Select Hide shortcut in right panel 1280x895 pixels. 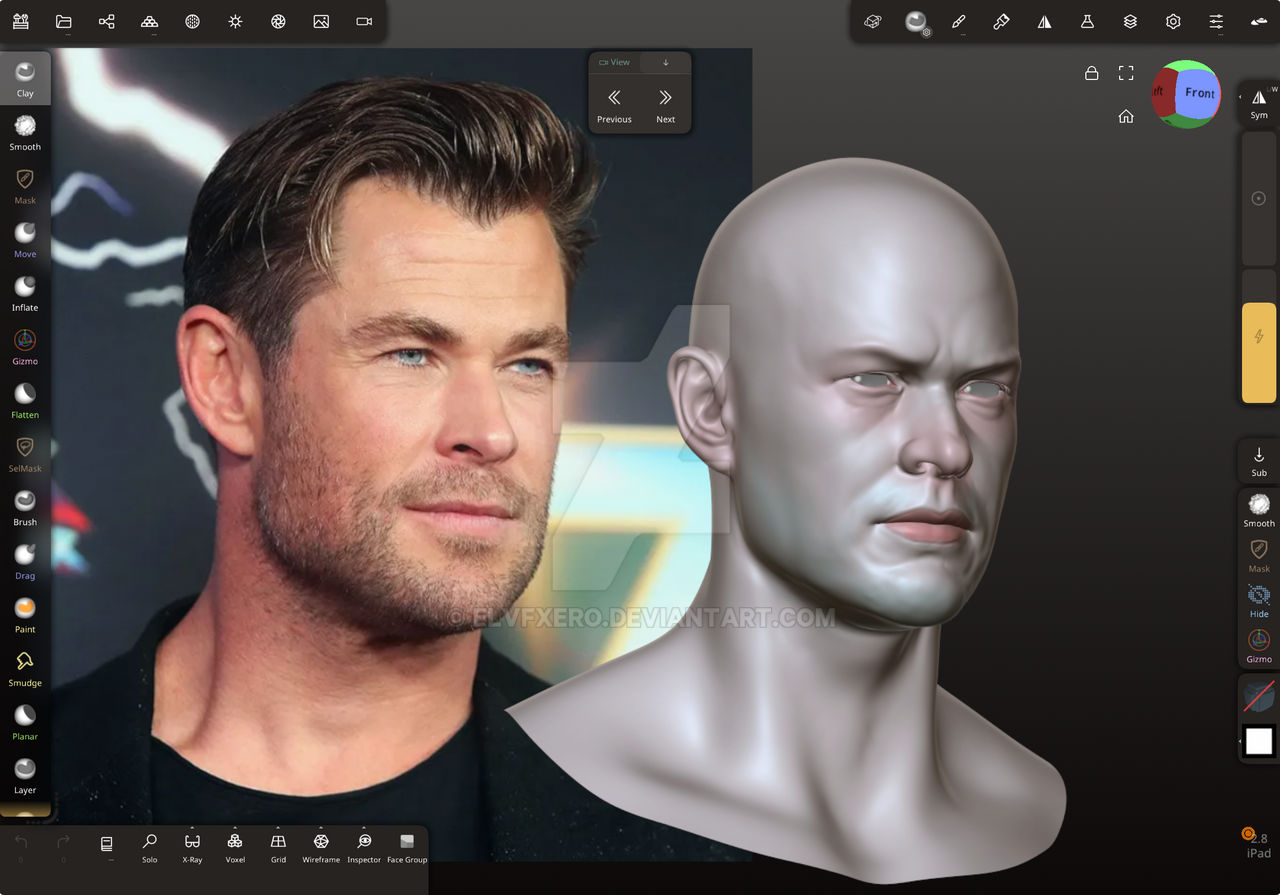[1259, 601]
